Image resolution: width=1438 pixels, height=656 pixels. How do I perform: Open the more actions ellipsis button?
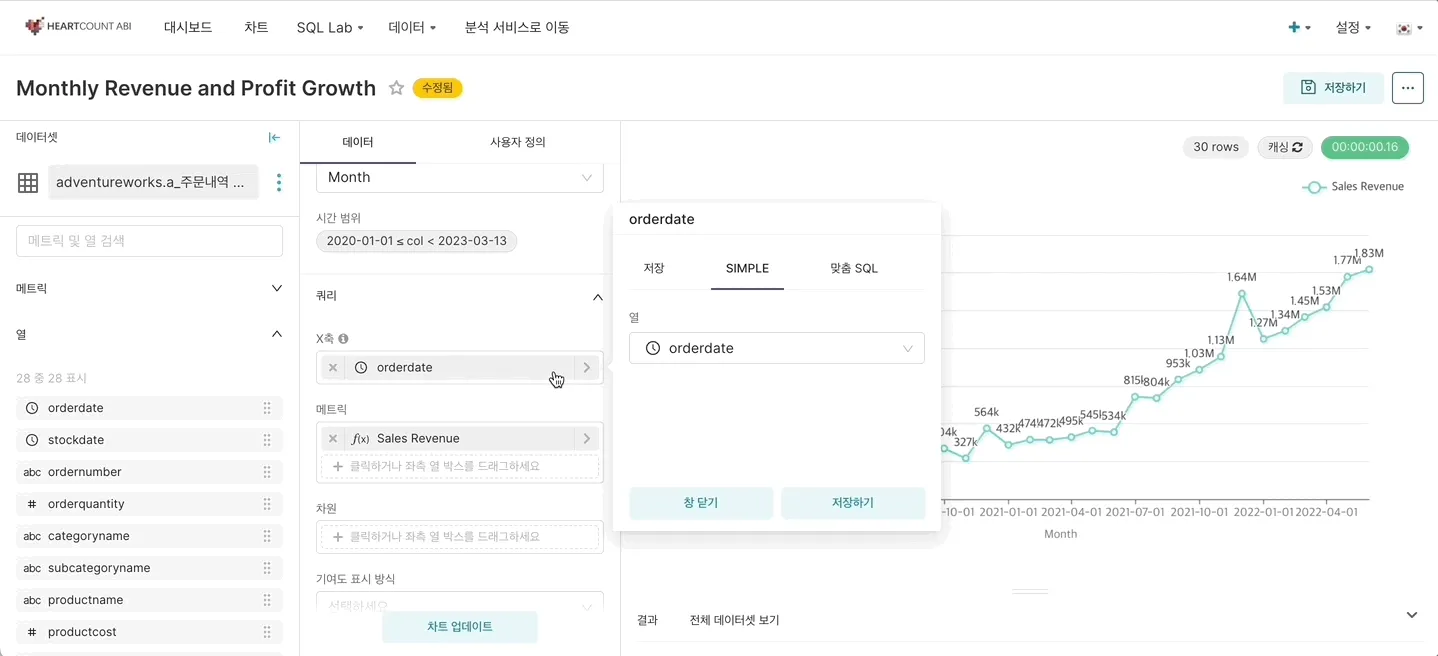[1407, 88]
